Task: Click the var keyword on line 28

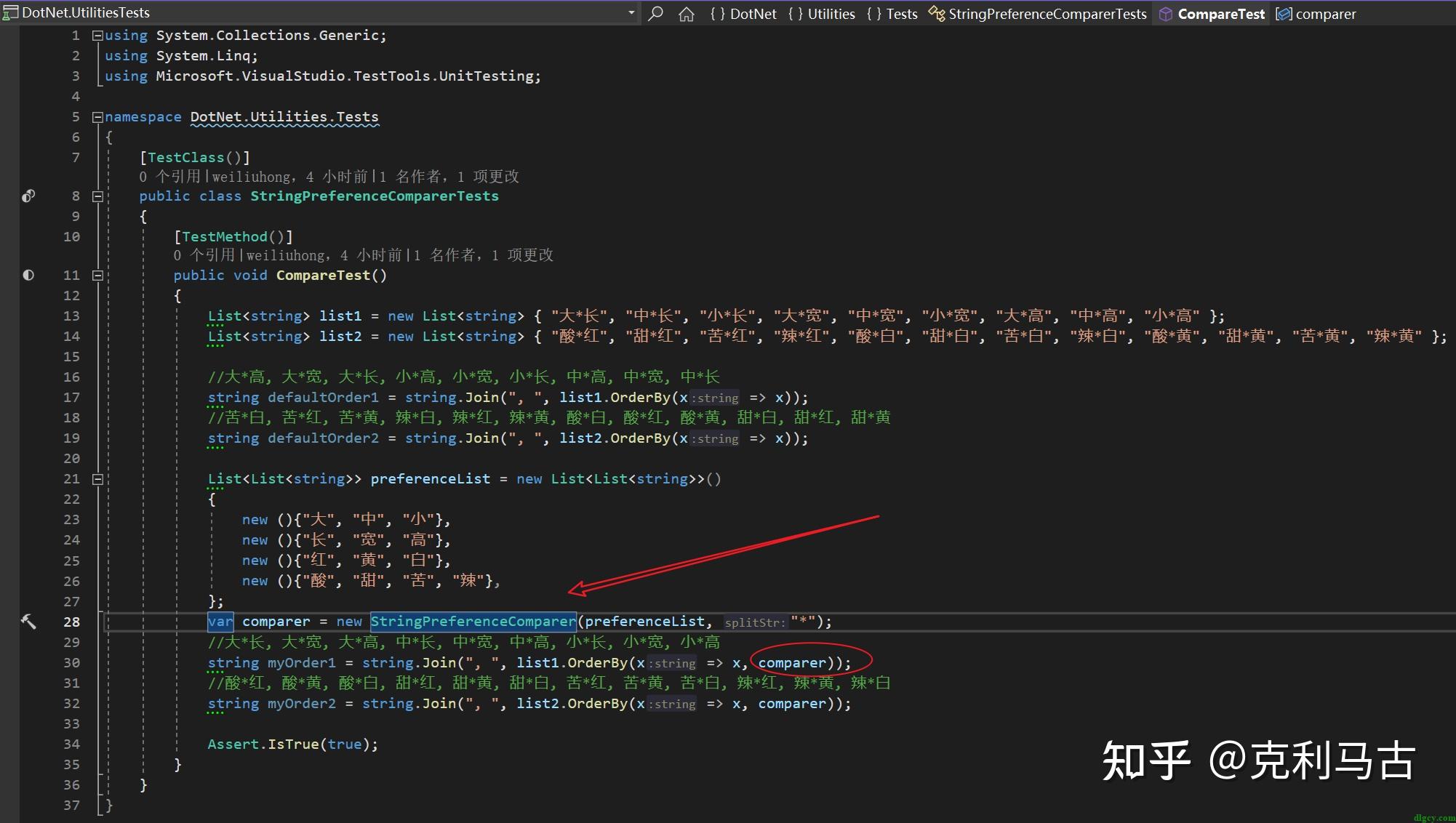Action: (x=220, y=622)
